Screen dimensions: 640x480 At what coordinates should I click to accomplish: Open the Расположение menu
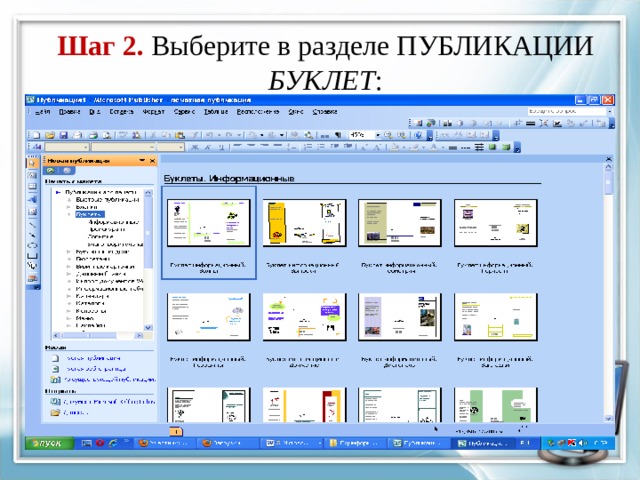(258, 112)
